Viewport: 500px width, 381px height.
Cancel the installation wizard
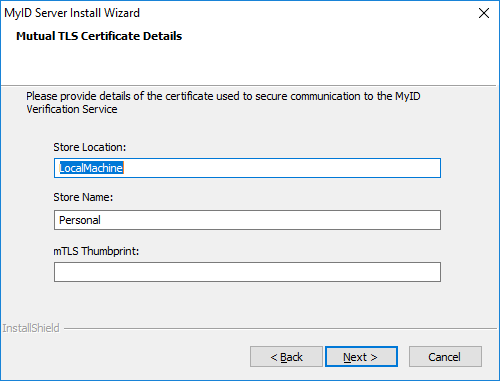(x=445, y=357)
